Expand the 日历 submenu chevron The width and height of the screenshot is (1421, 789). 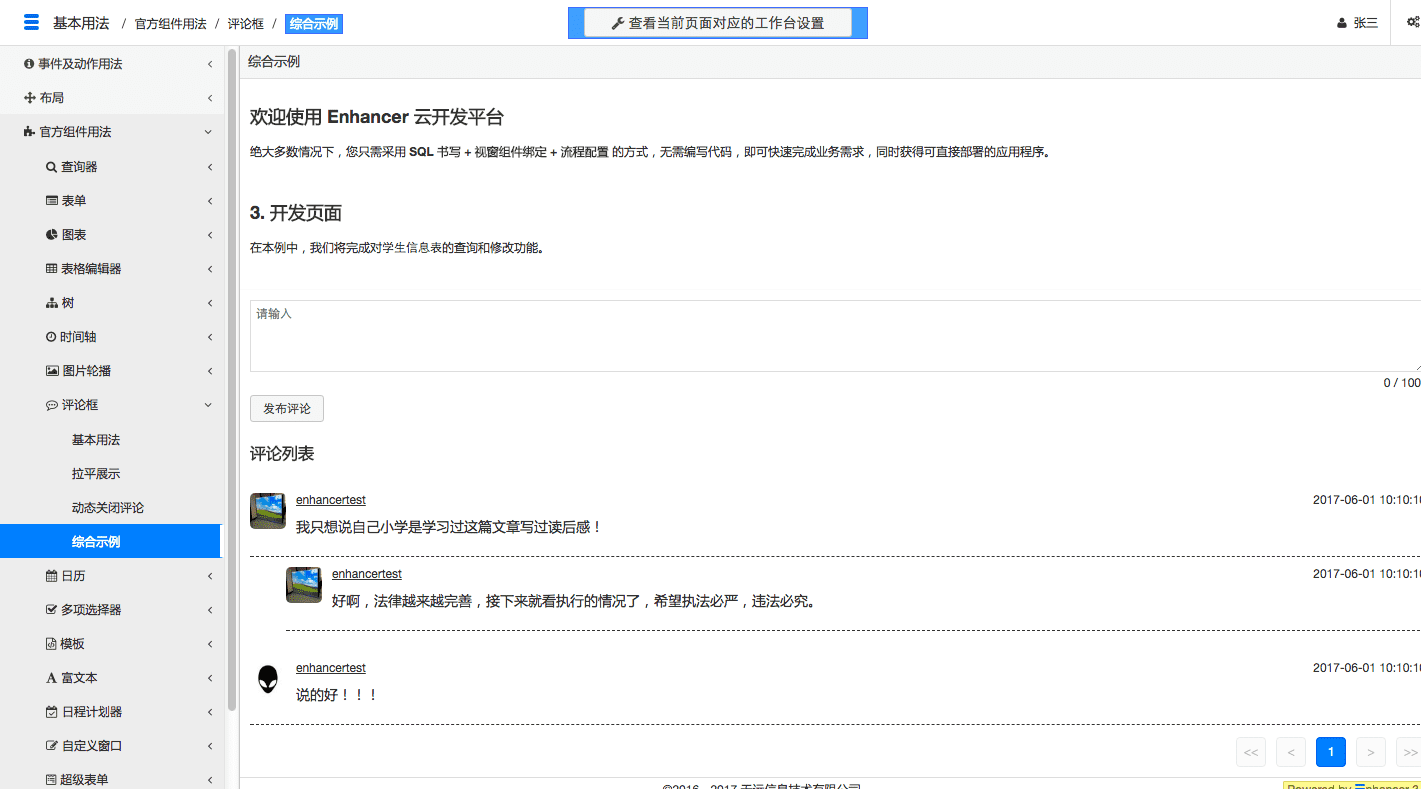click(x=210, y=576)
